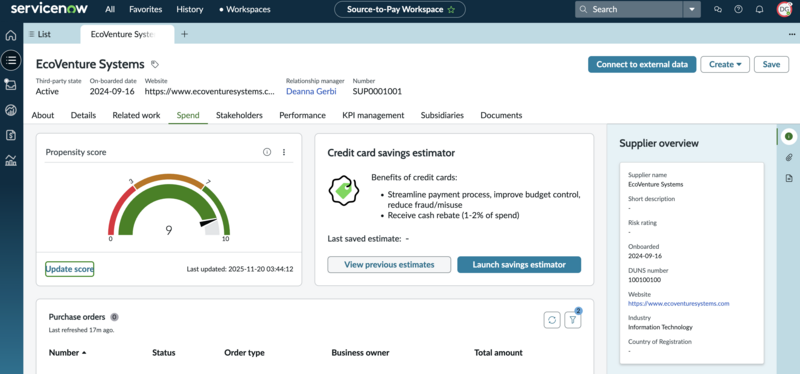Select the overview info panel icon
The height and width of the screenshot is (374, 800).
coord(789,136)
